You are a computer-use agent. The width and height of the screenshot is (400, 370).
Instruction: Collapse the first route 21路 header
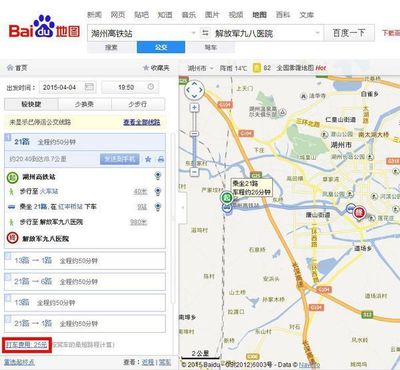click(85, 142)
